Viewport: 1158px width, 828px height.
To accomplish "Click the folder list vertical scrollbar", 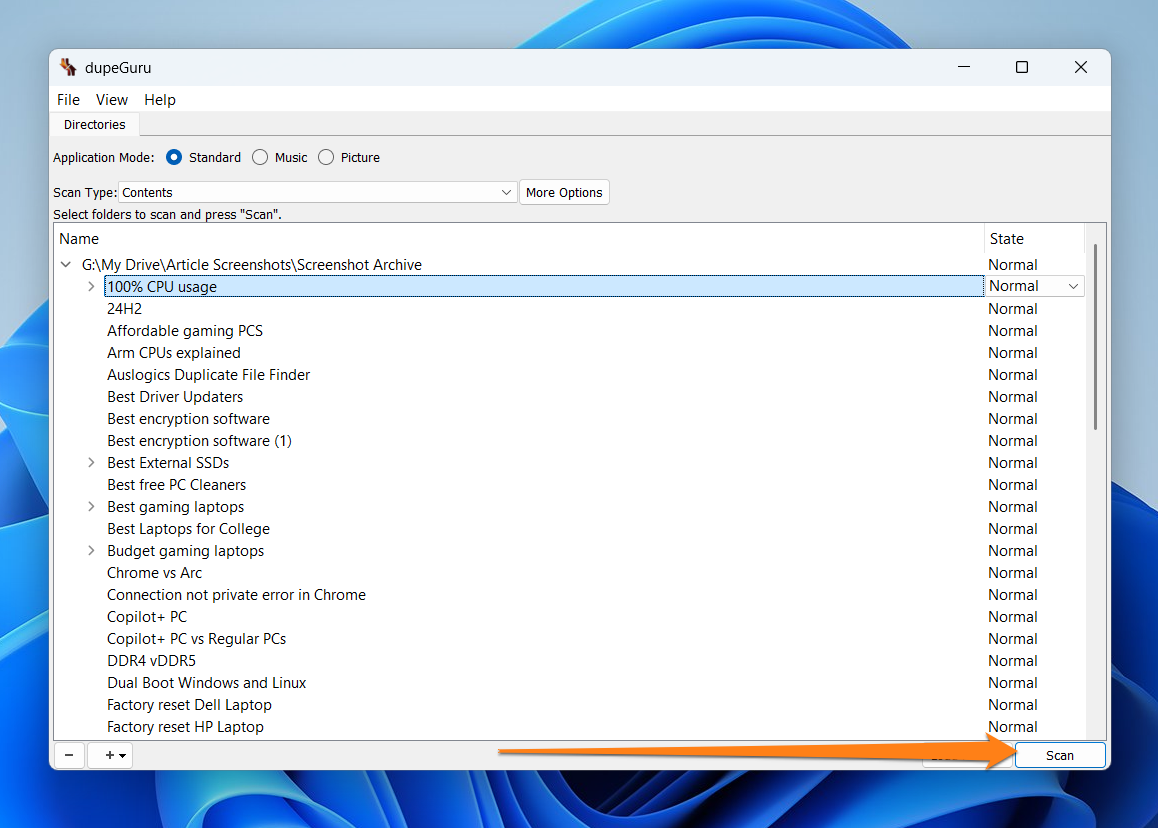I will [x=1096, y=340].
